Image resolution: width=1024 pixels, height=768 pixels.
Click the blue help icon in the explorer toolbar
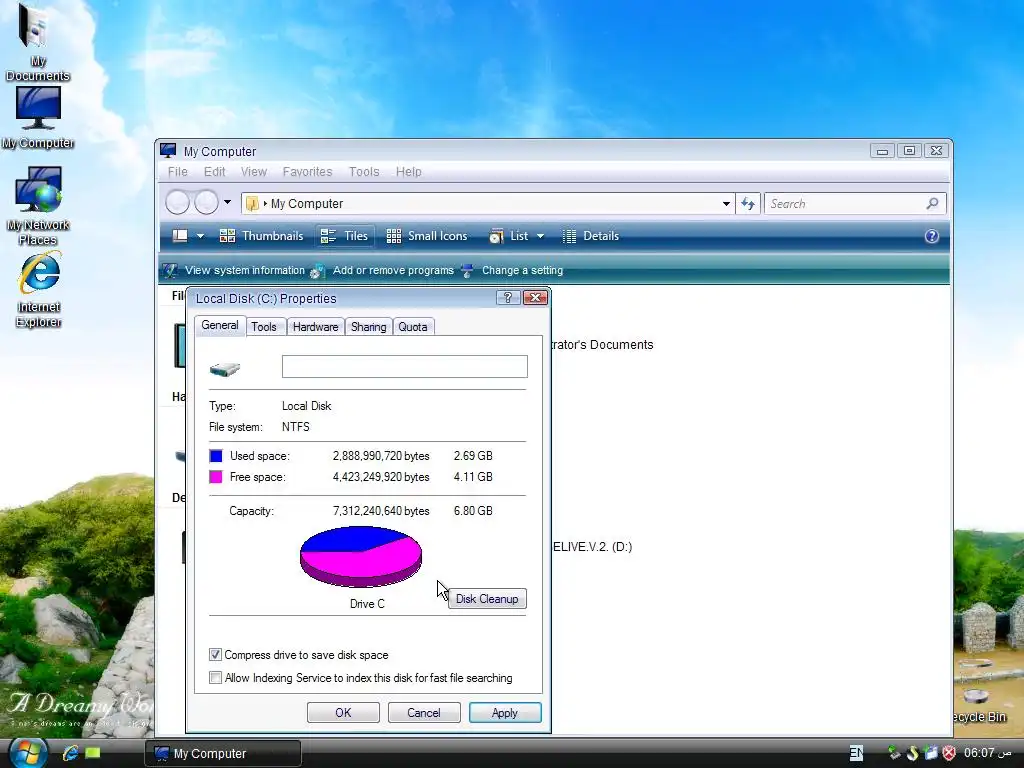coord(932,236)
